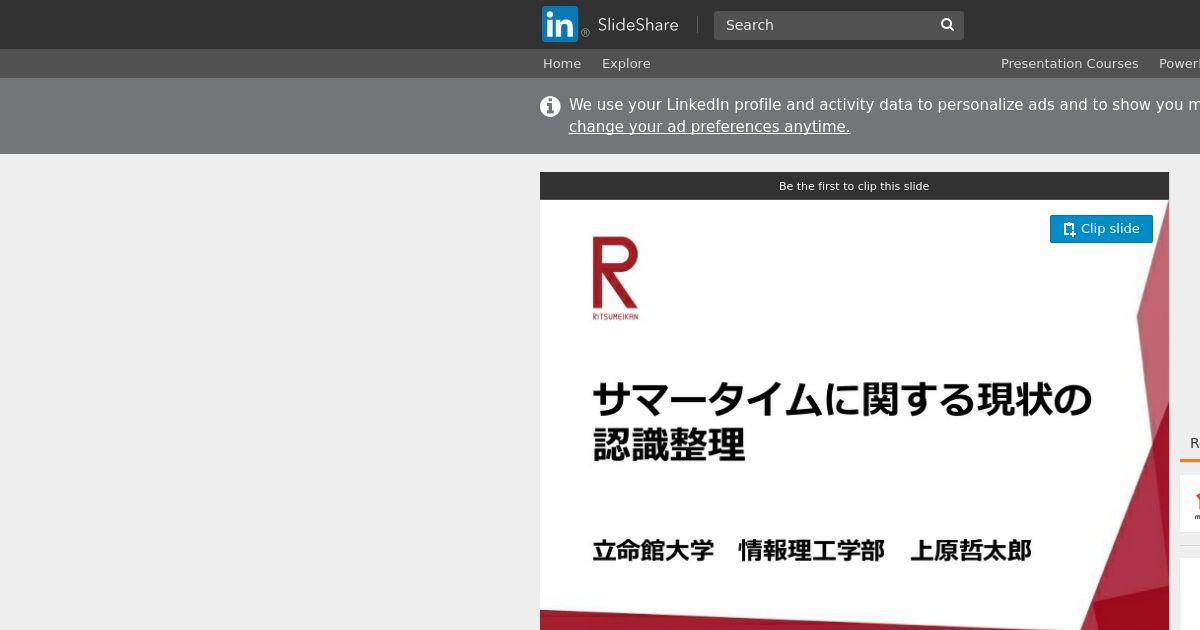1200x630 pixels.
Task: Click the slide title サマータイムに関する現状の
Action: (842, 400)
